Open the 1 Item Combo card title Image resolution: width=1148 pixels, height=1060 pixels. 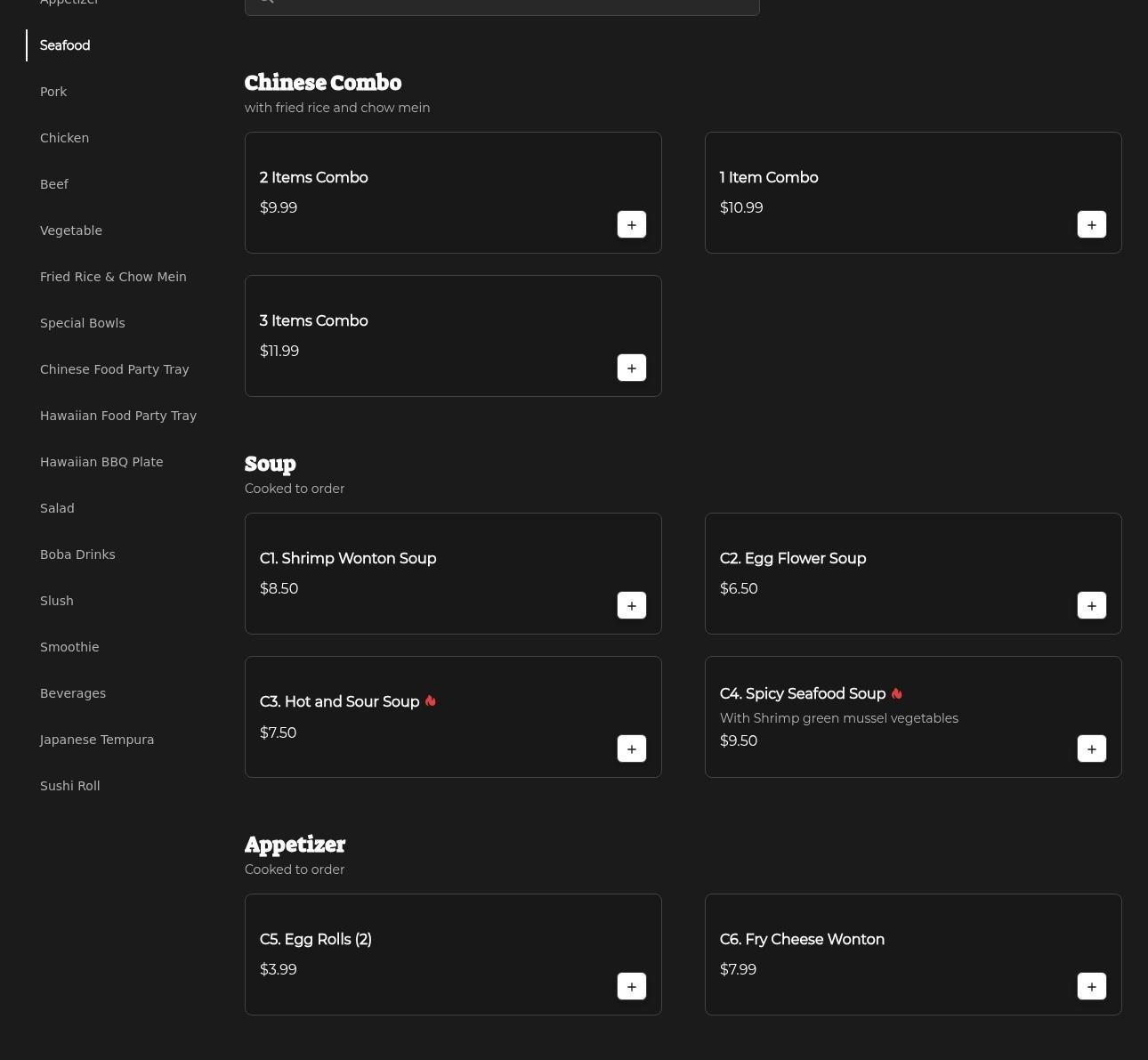(769, 178)
